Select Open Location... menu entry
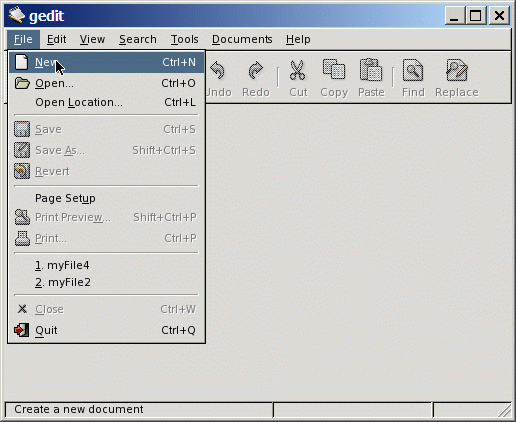The image size is (516, 422). (106, 102)
